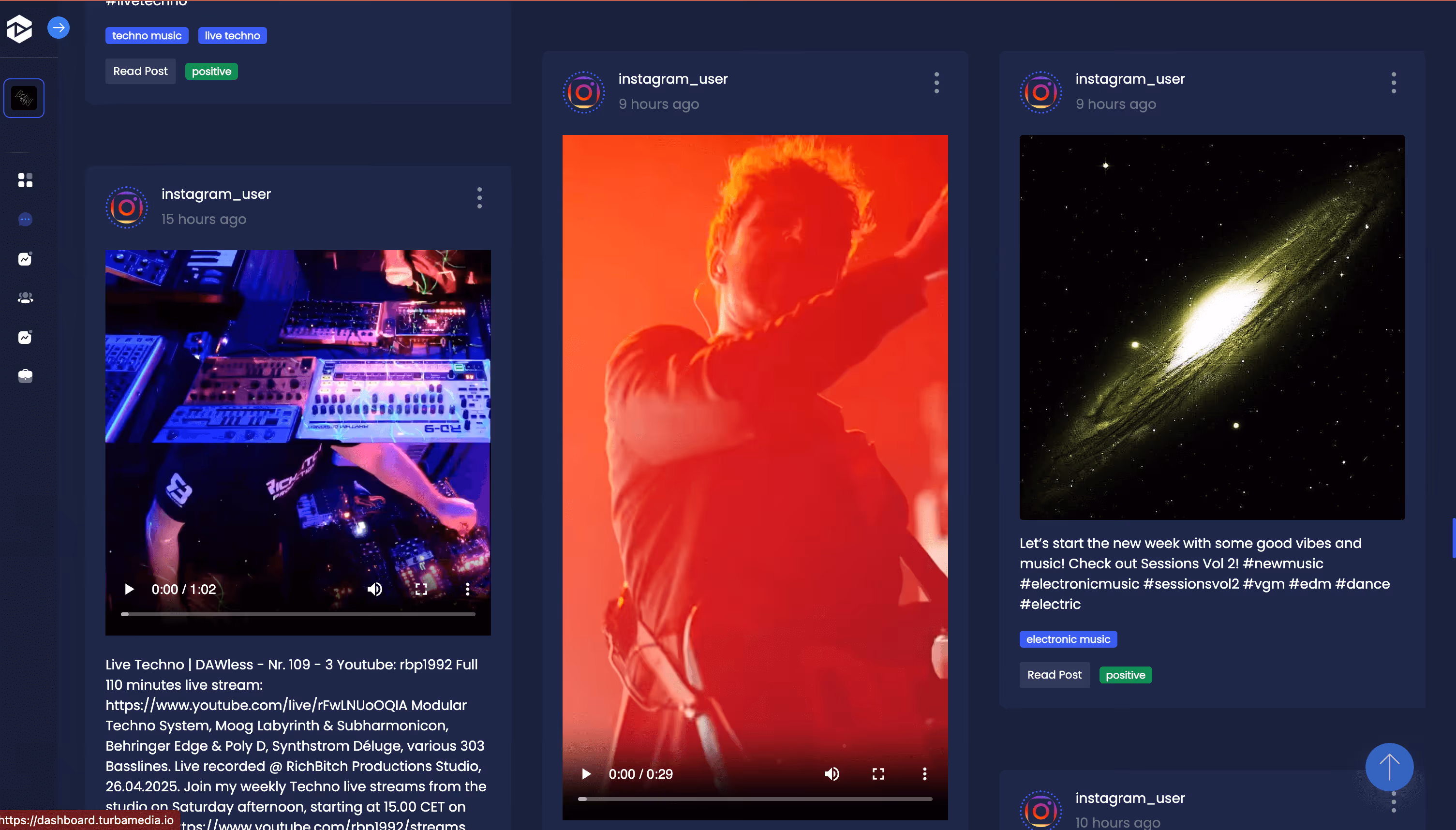Click 'instagram_user' name on 15 hours ago post

click(x=216, y=194)
